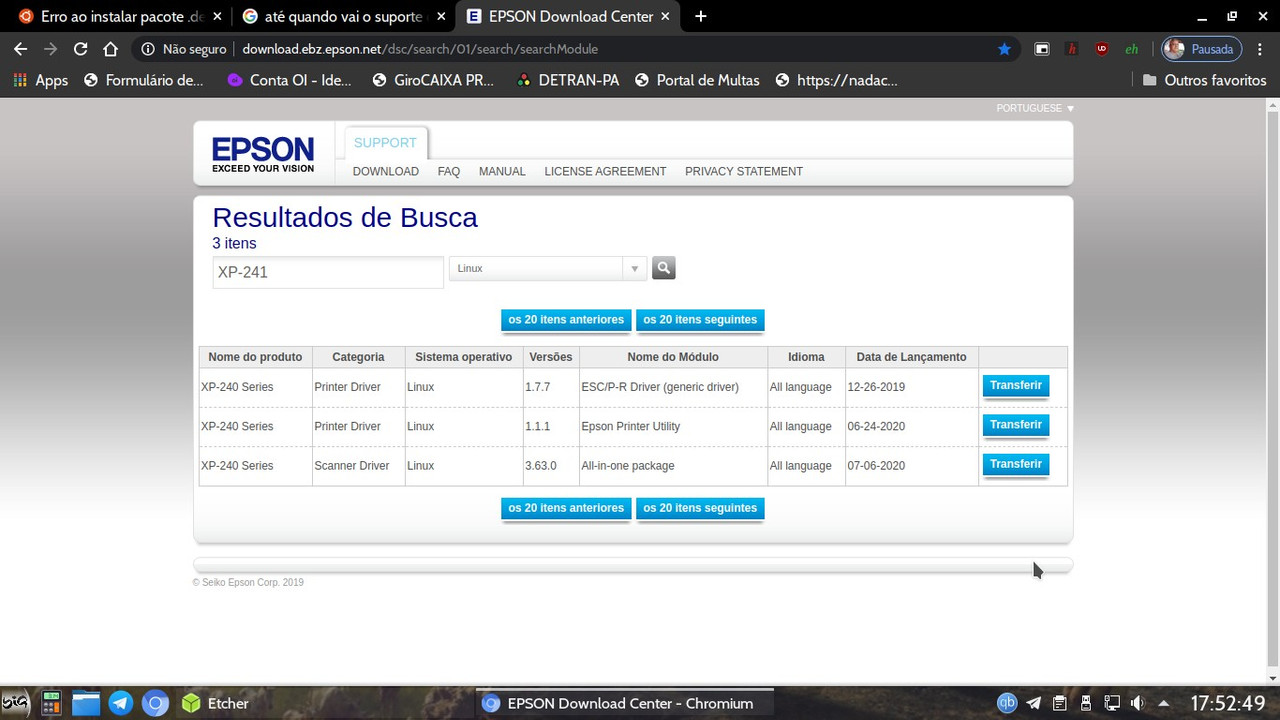Click top 'os 20 itens anteriores' button
The width and height of the screenshot is (1280, 720).
(x=566, y=320)
